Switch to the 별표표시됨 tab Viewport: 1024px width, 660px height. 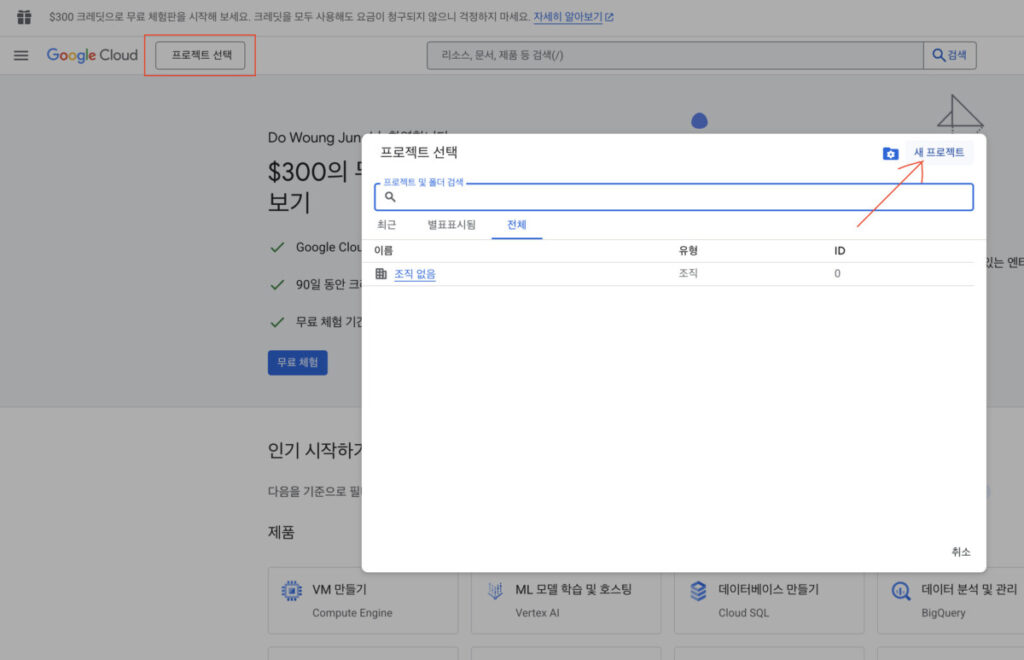451,225
